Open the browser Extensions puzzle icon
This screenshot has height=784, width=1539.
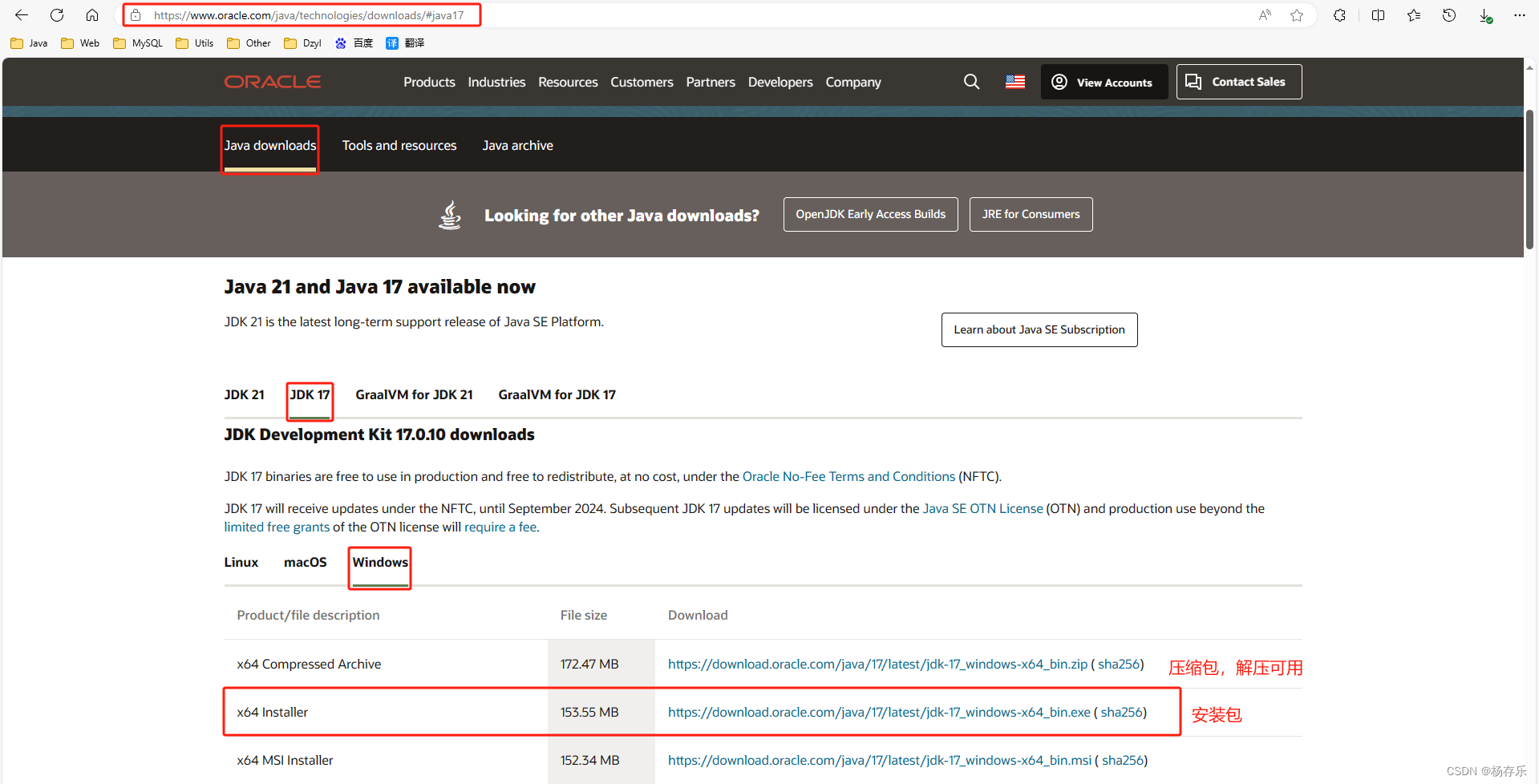pyautogui.click(x=1339, y=15)
